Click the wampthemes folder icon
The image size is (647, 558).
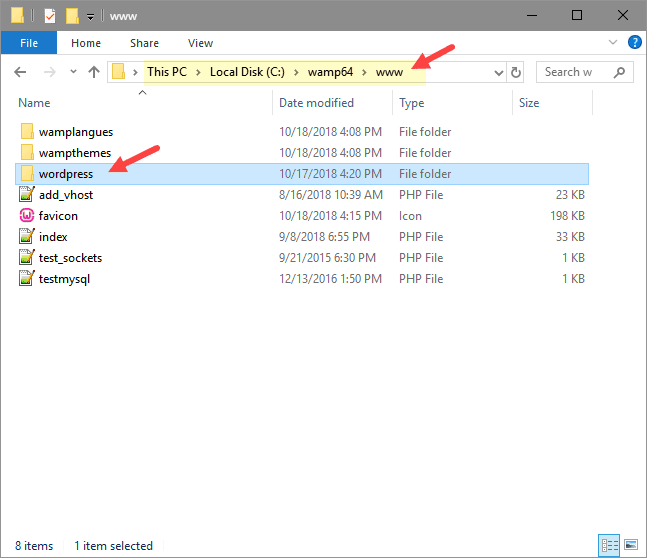[27, 152]
